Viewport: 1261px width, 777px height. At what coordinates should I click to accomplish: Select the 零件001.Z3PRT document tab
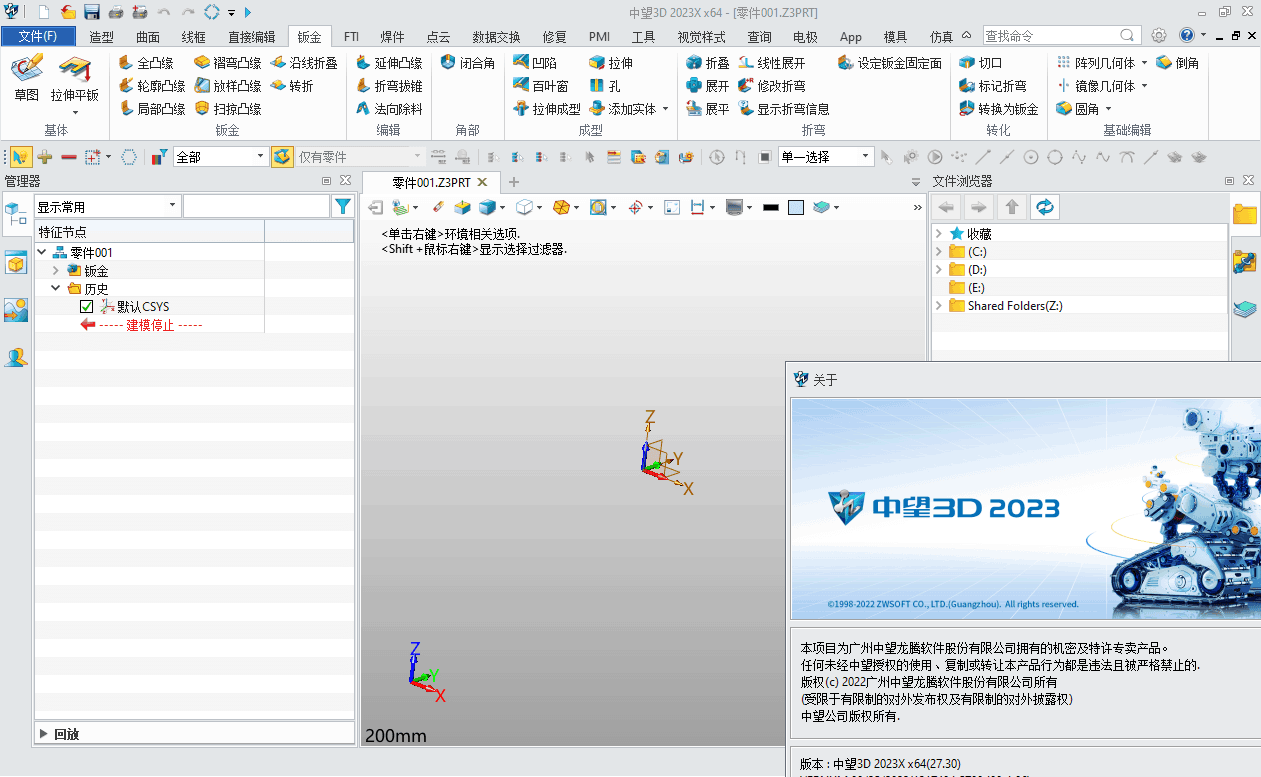point(431,182)
